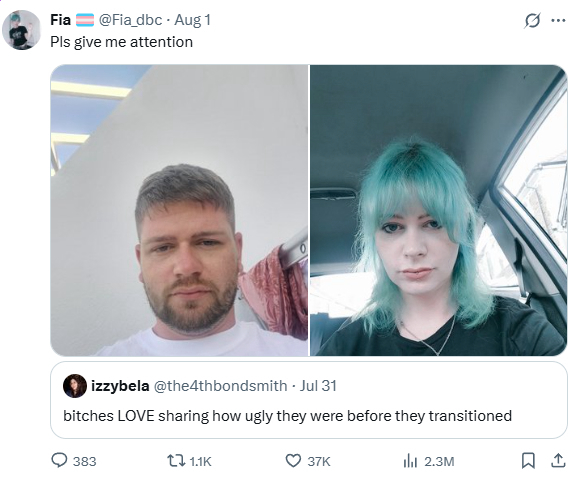The width and height of the screenshot is (581, 479).
Task: Open view analytics bar chart icon
Action: (410, 461)
